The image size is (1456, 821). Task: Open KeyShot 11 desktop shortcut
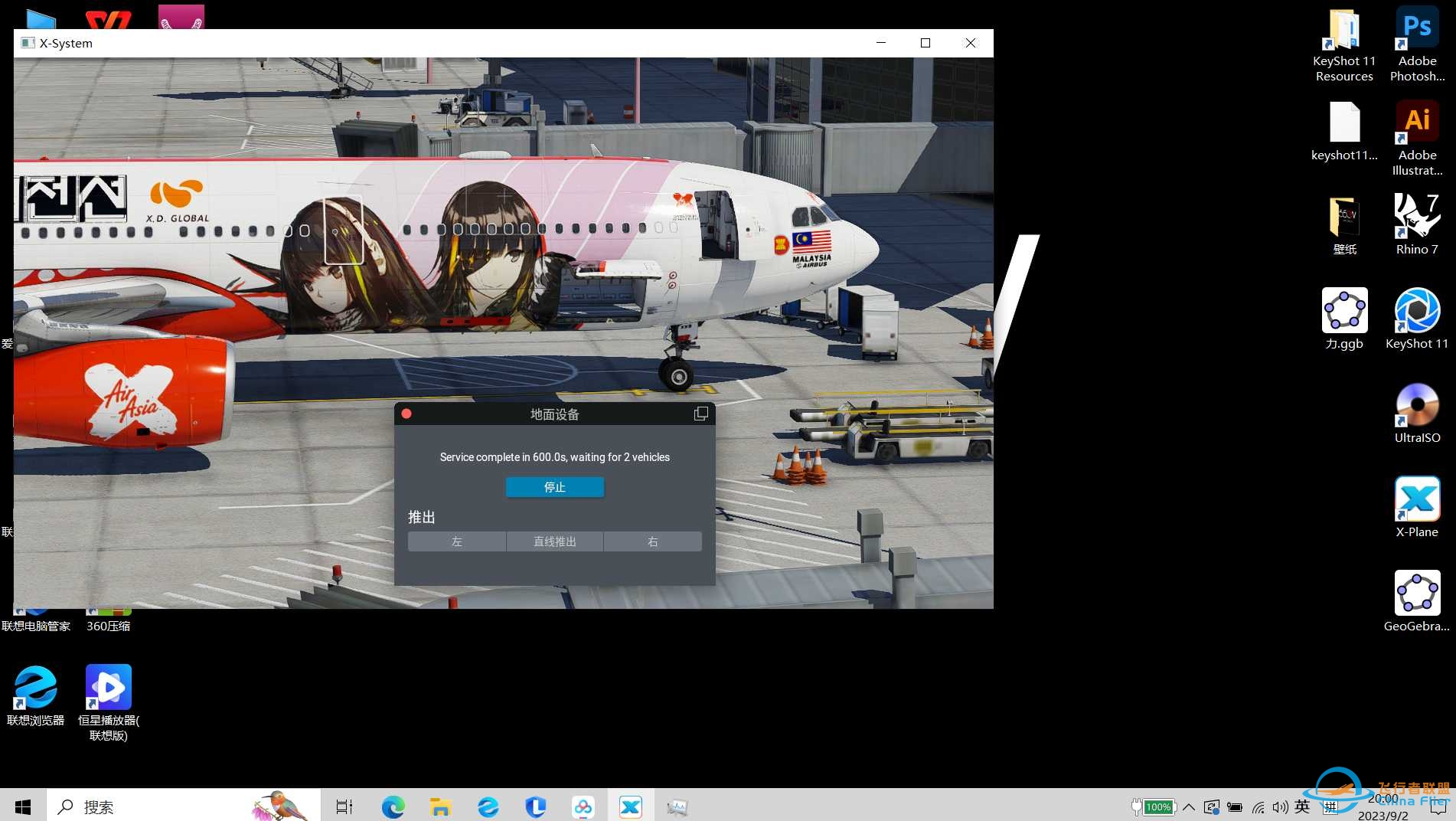[1417, 319]
